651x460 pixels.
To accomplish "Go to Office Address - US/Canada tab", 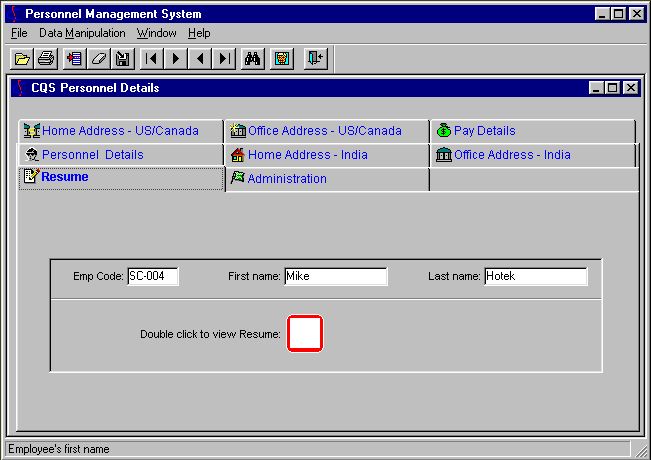I will click(324, 131).
